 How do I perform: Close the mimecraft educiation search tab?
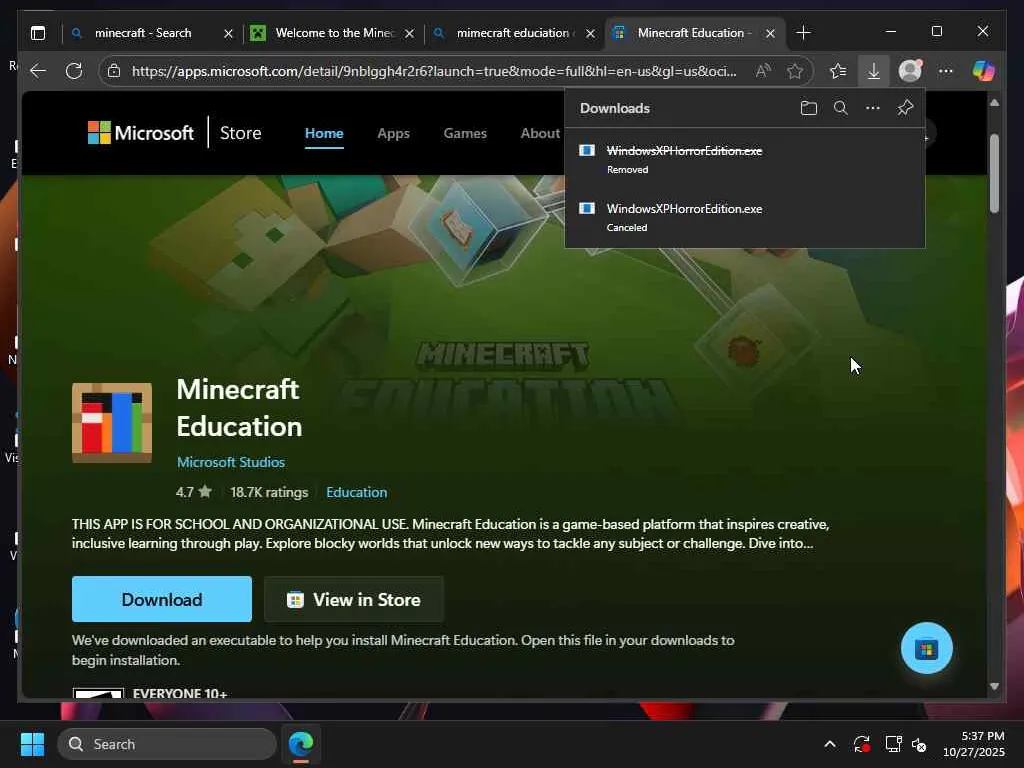point(590,33)
